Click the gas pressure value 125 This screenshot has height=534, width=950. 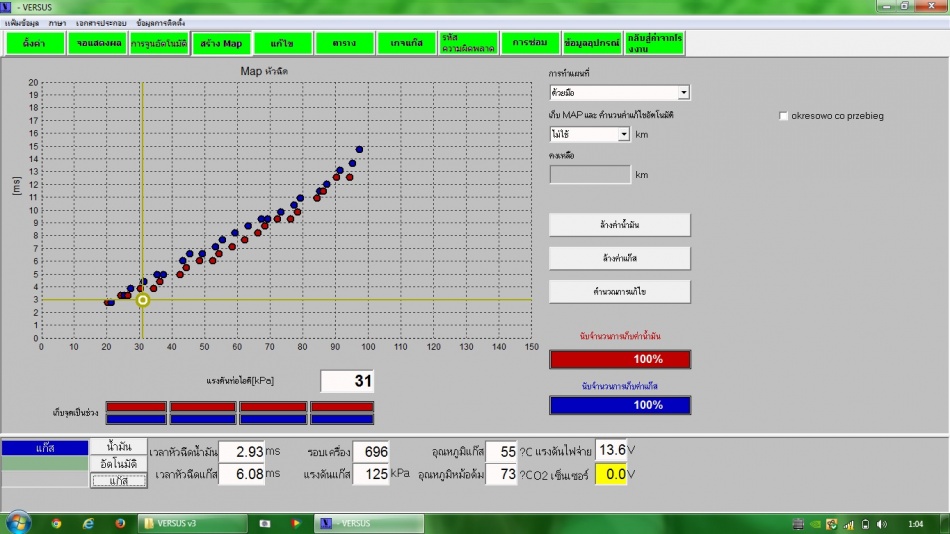(371, 474)
